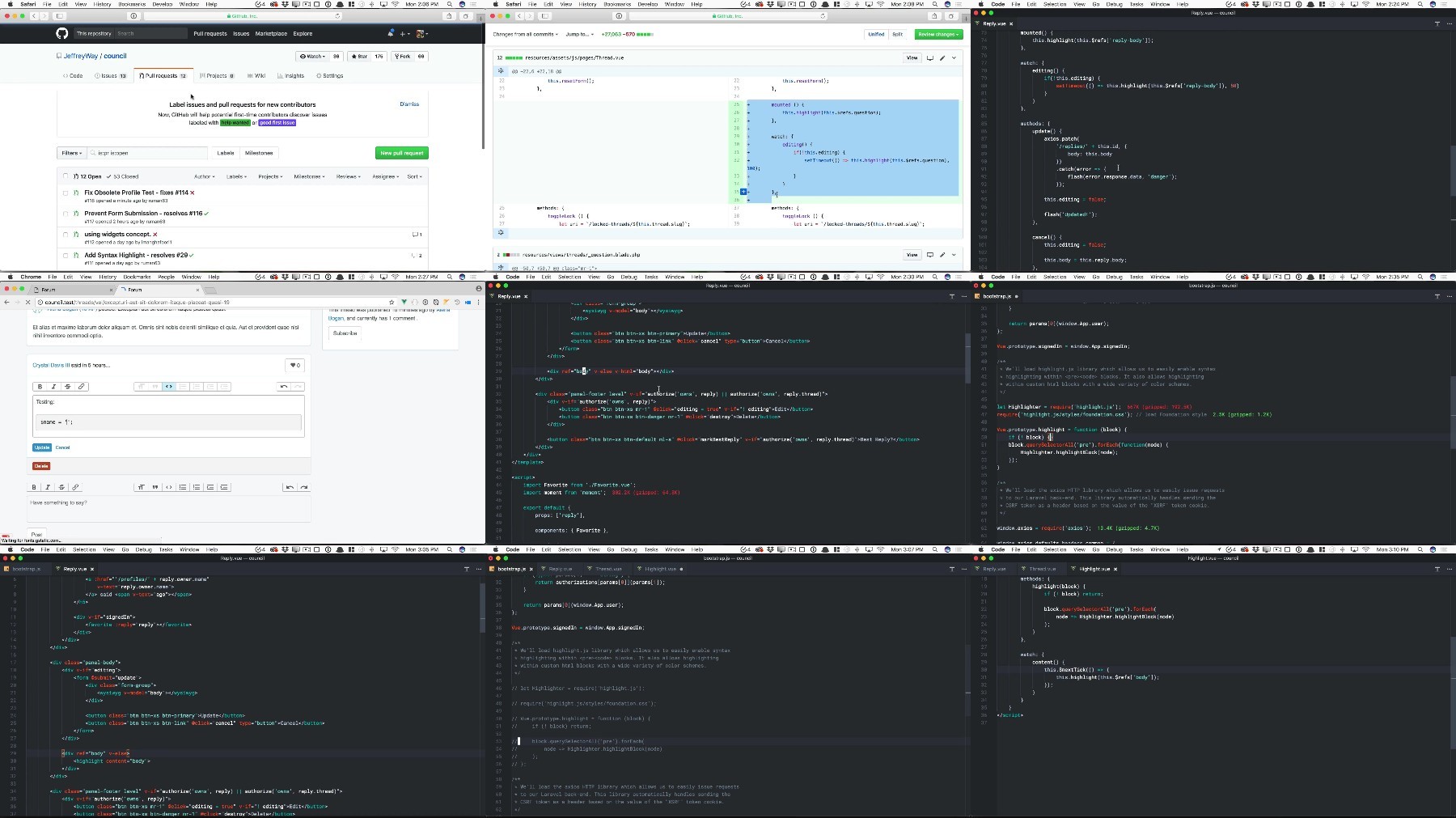The height and width of the screenshot is (818, 1456).
Task: Toggle the highlighted code block editor button
Action: (168, 386)
